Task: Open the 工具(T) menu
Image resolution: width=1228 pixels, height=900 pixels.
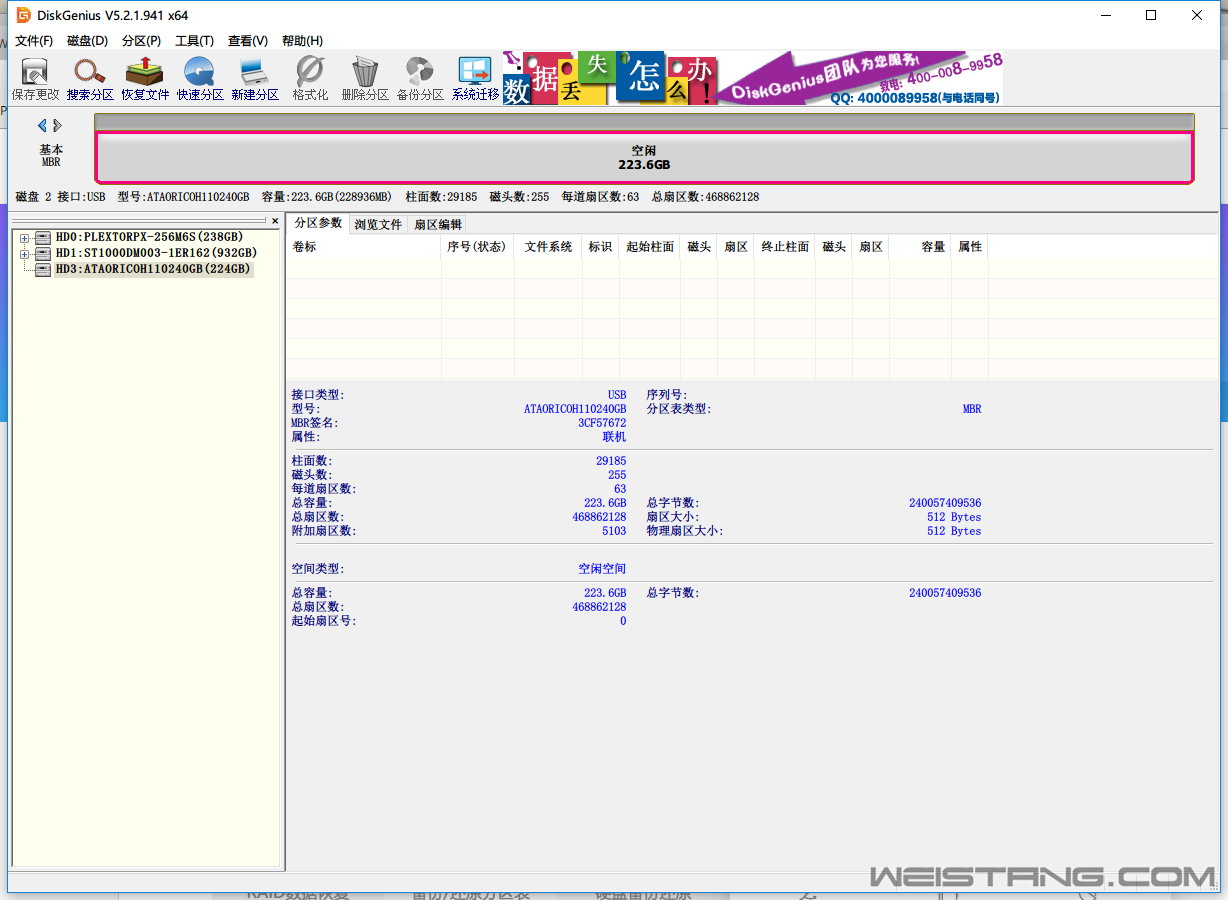Action: (194, 41)
